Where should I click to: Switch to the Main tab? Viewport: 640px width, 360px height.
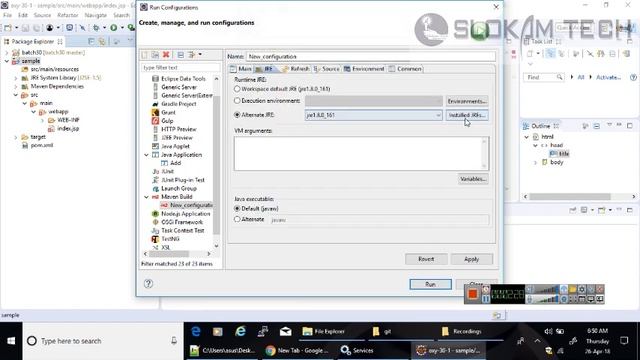pyautogui.click(x=241, y=69)
